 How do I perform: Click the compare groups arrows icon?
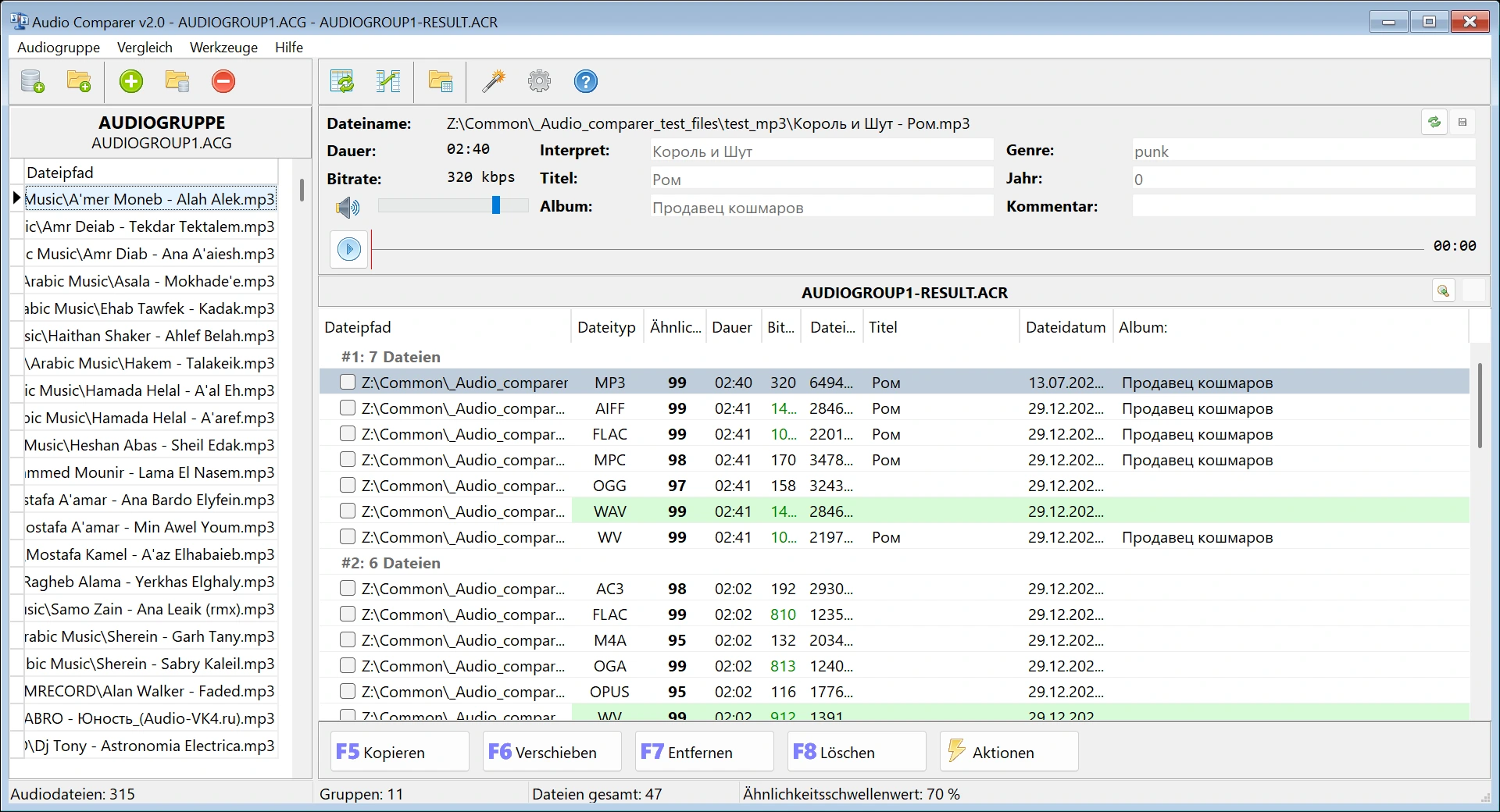(x=388, y=81)
